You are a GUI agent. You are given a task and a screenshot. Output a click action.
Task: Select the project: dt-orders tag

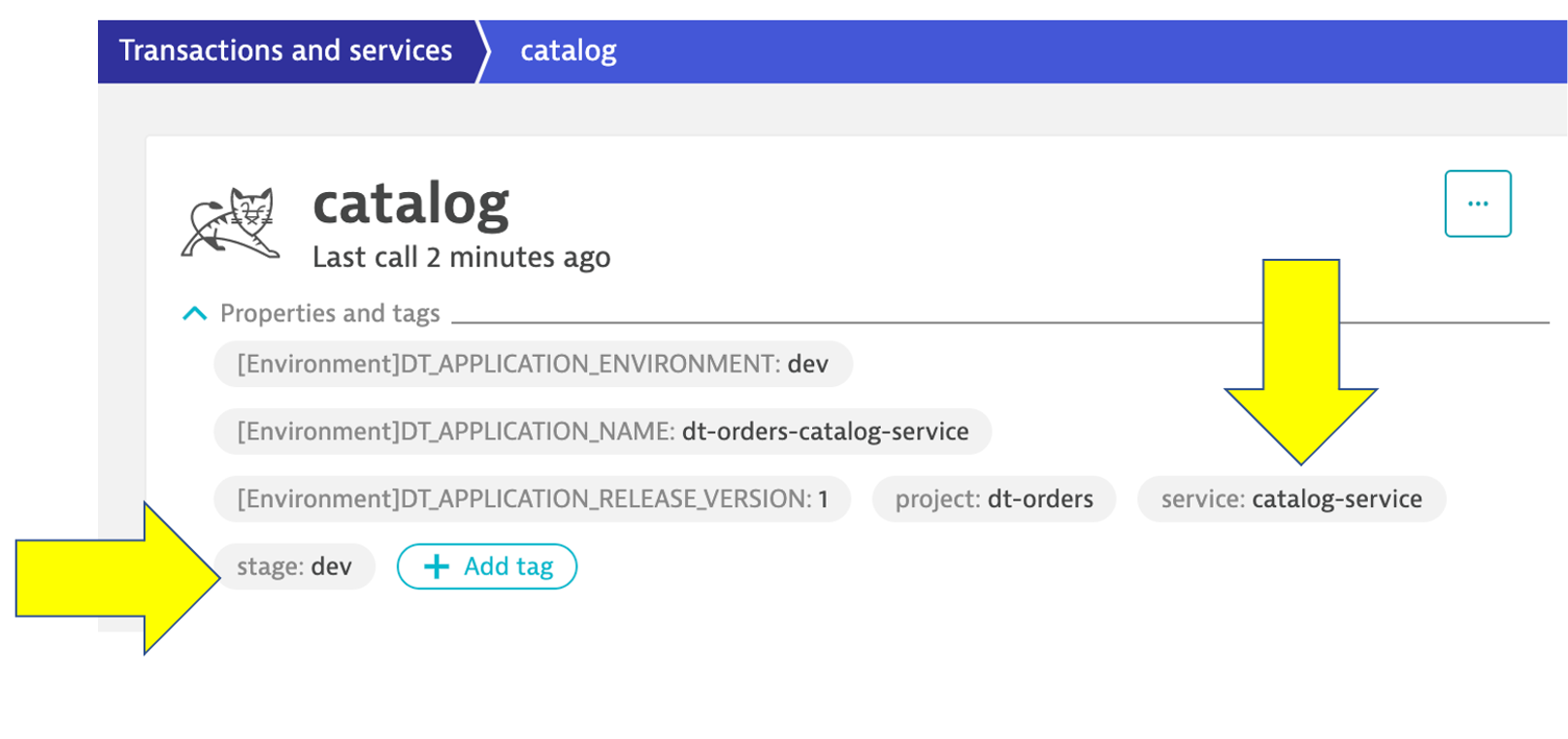pos(994,498)
